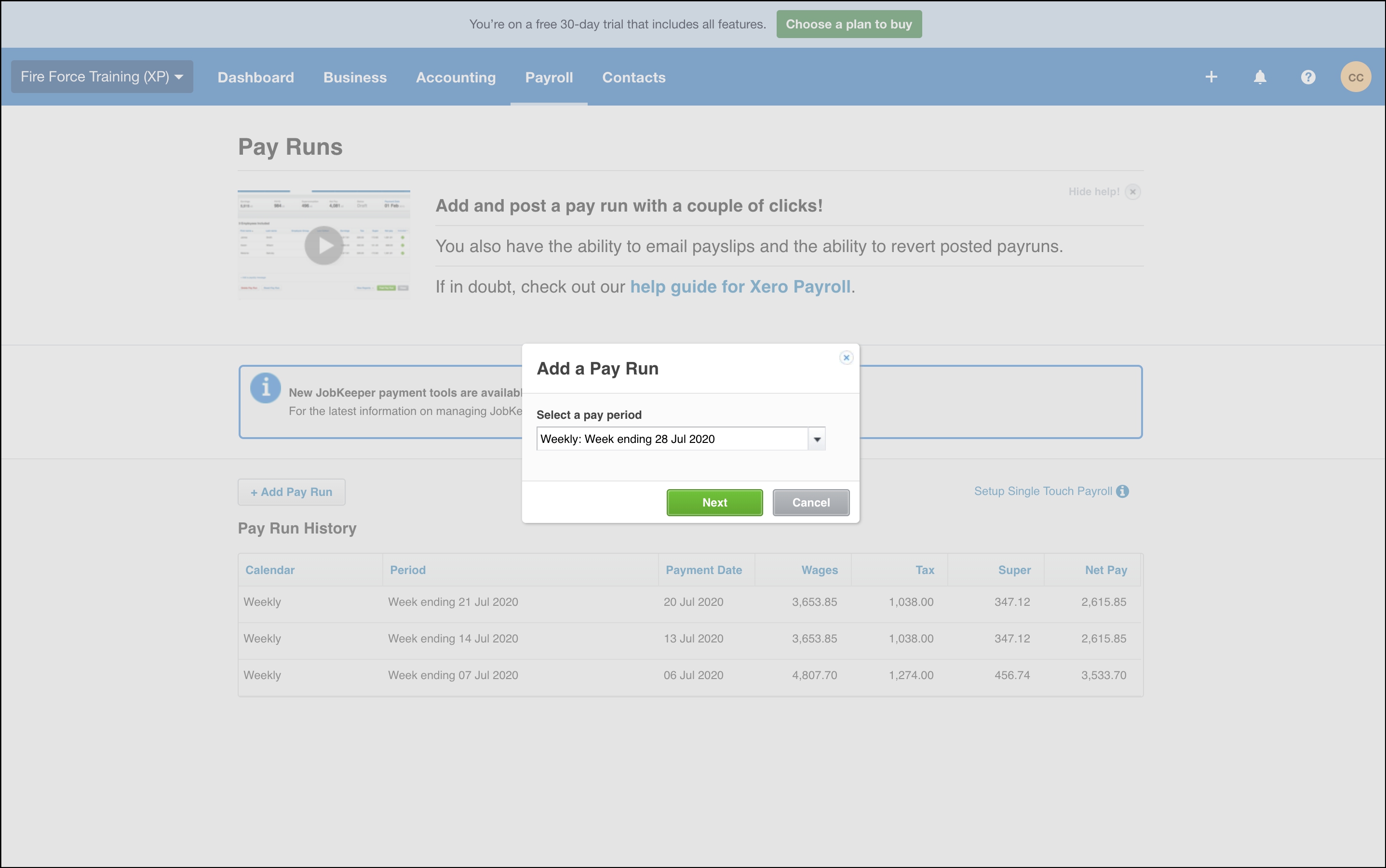Screen dimensions: 1386x868
Task: Play the pay run help video
Action: click(x=324, y=245)
